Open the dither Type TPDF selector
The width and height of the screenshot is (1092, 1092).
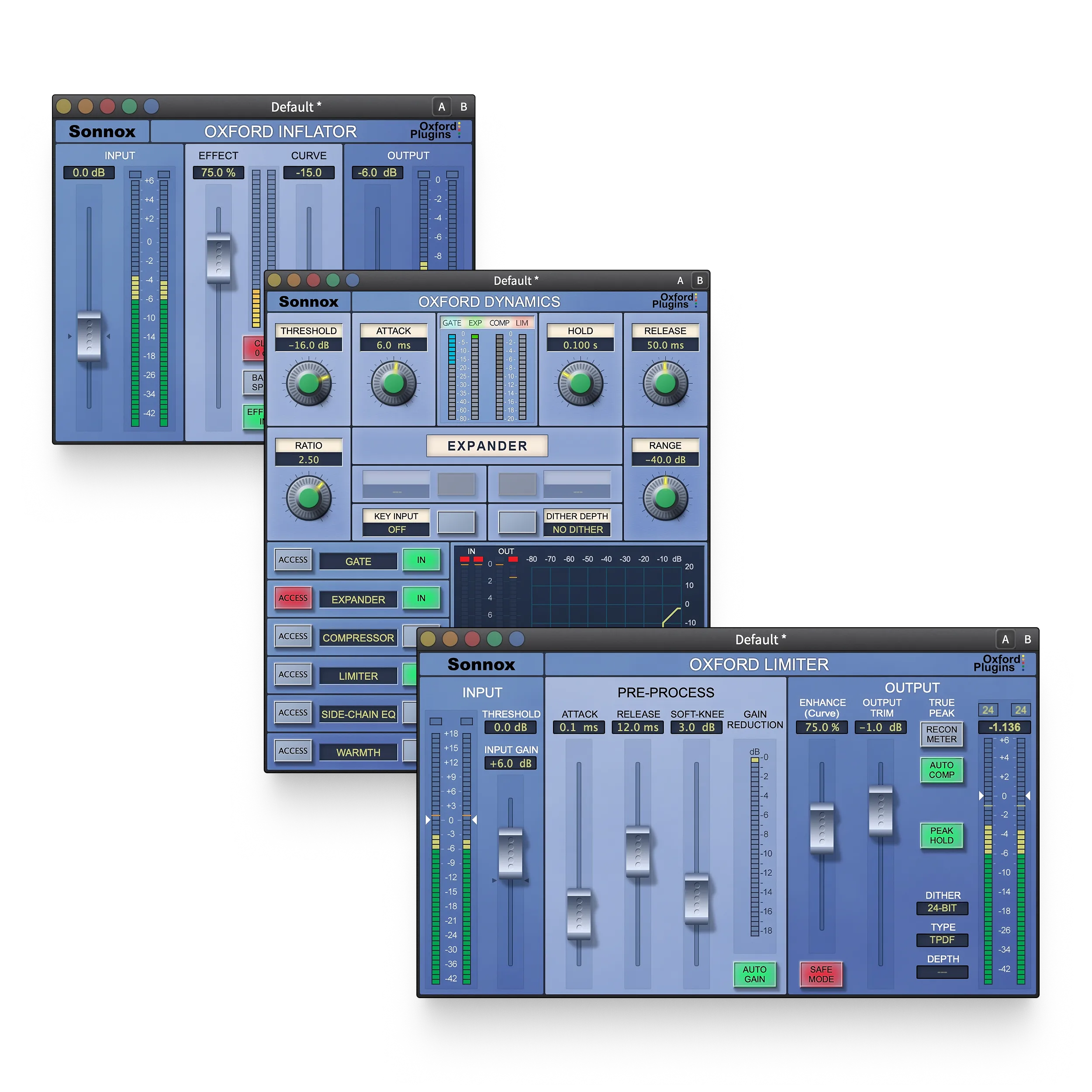(x=942, y=940)
